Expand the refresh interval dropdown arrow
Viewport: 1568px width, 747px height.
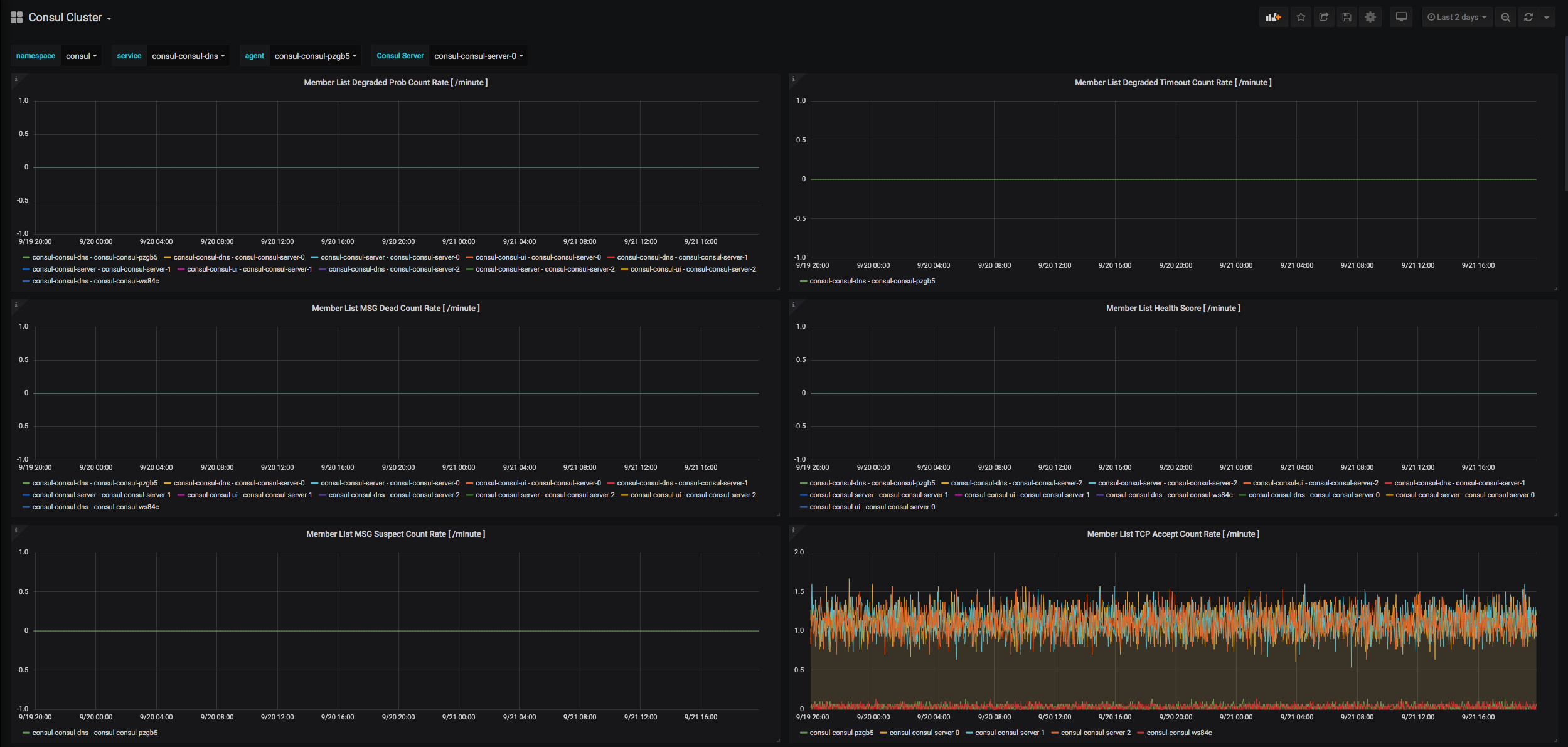pos(1547,18)
